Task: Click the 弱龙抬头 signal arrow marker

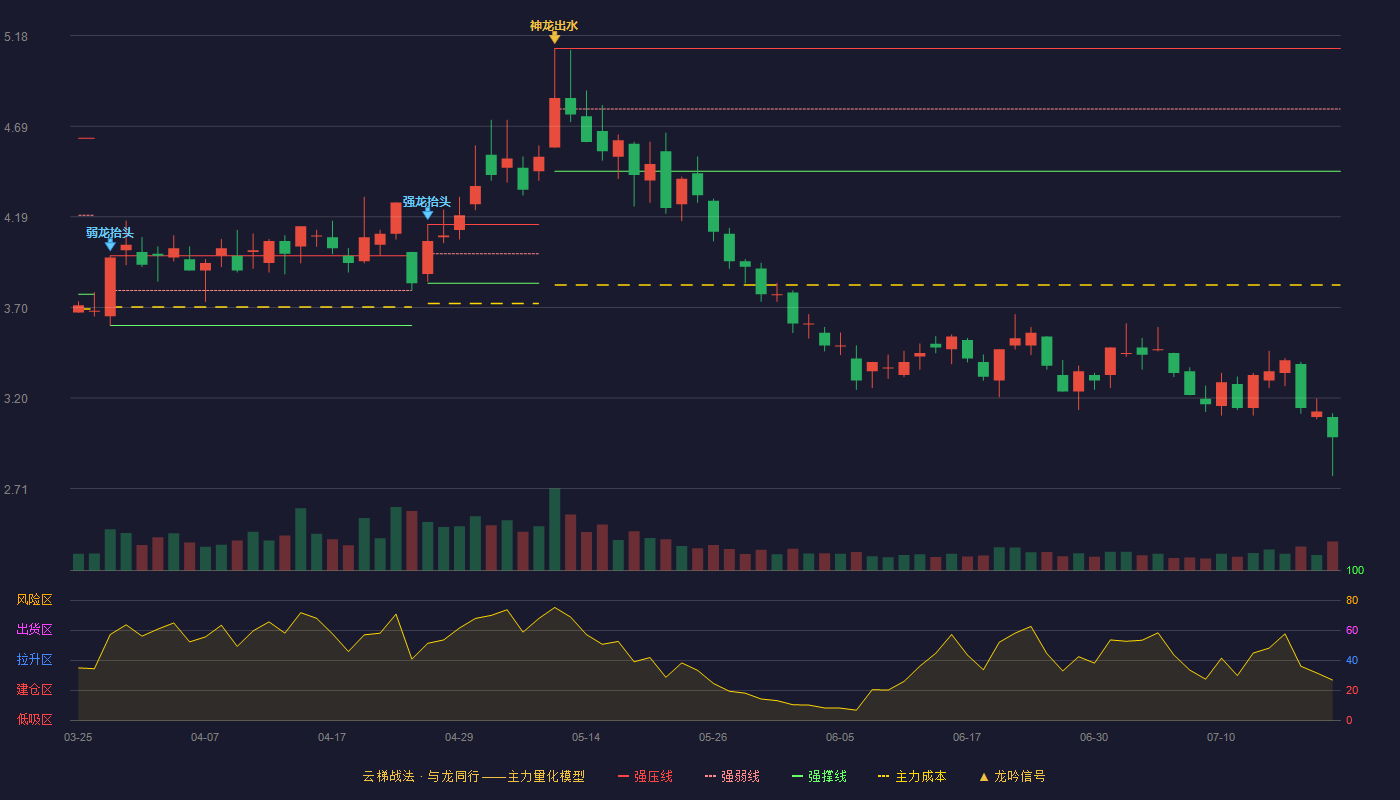Action: click(110, 245)
